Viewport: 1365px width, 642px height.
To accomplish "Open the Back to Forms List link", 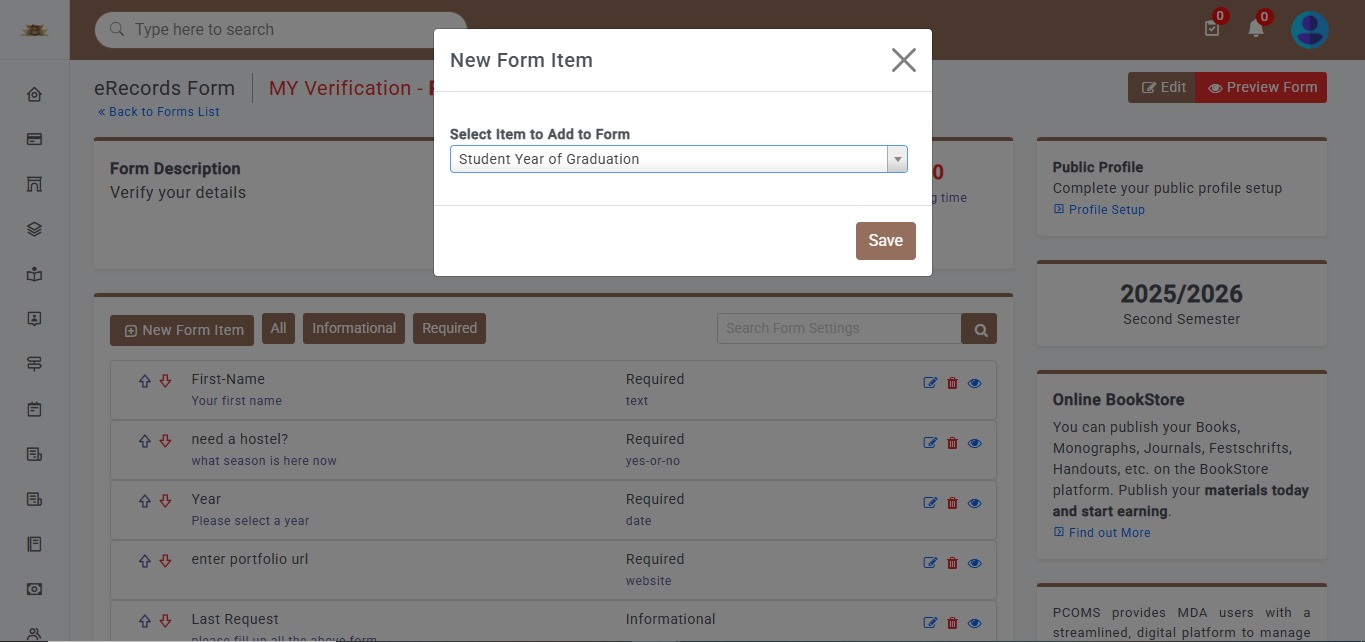I will (159, 112).
